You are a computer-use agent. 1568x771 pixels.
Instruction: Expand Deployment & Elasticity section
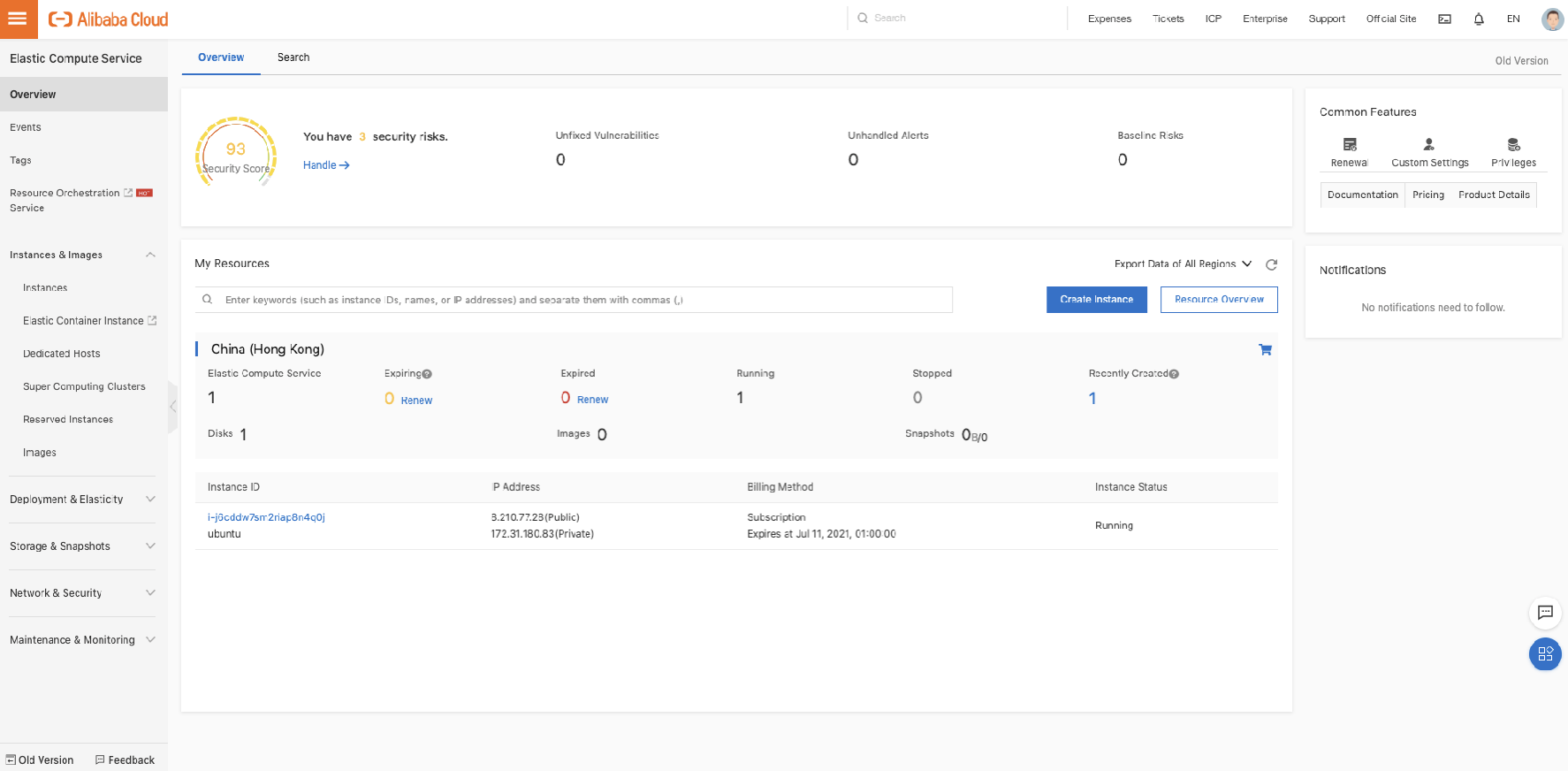[150, 500]
